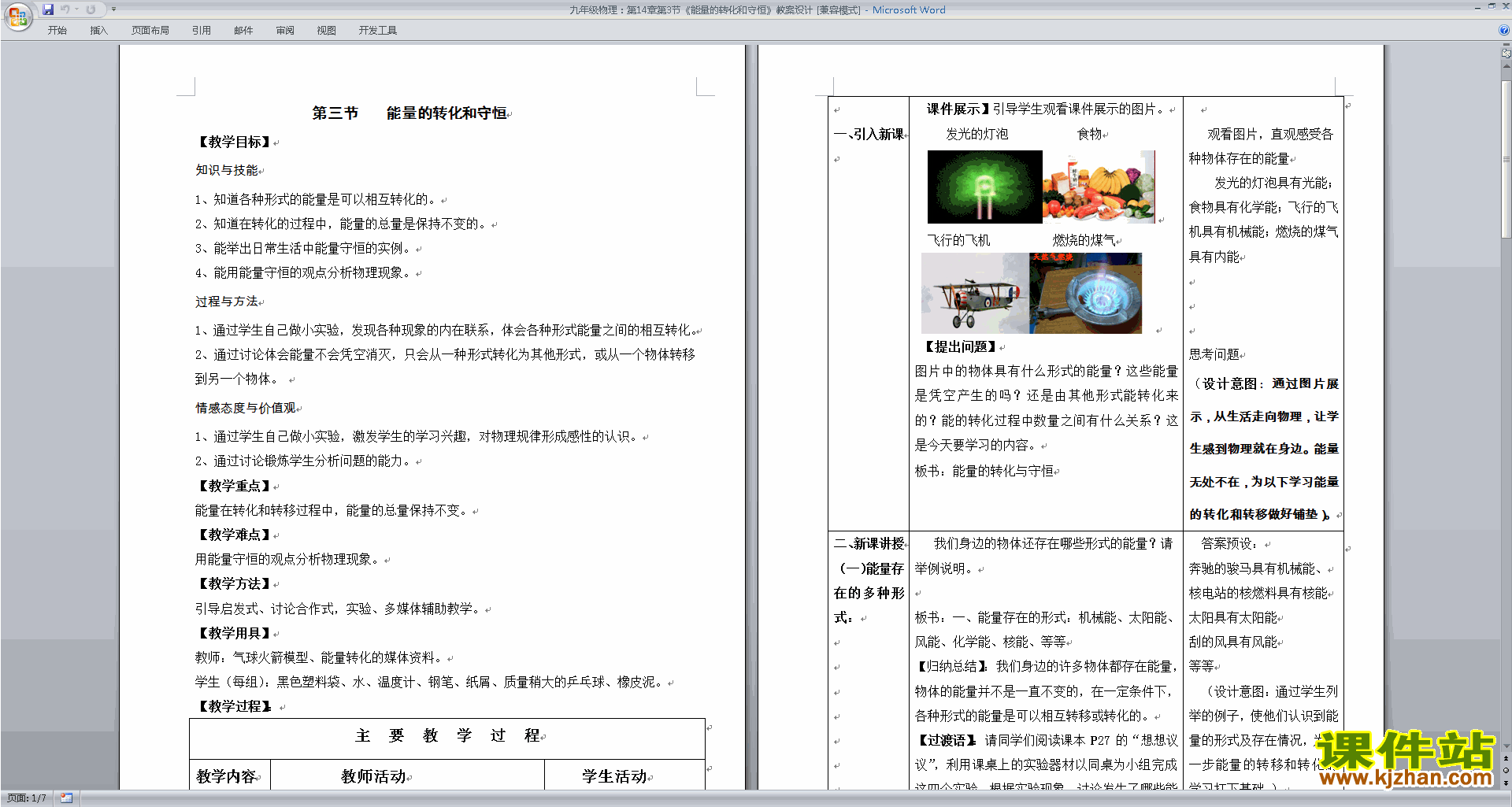The width and height of the screenshot is (1512, 807).
Task: Open the 插入 ribbon tab
Action: 98,31
